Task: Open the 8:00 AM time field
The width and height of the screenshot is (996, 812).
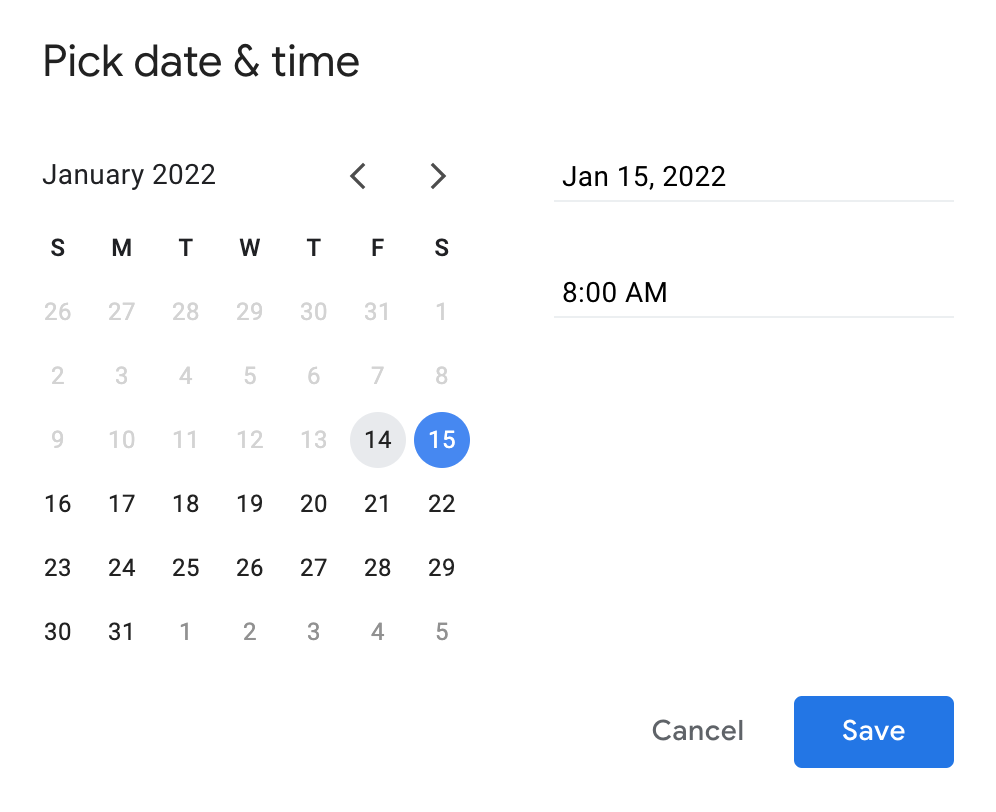Action: (x=753, y=293)
